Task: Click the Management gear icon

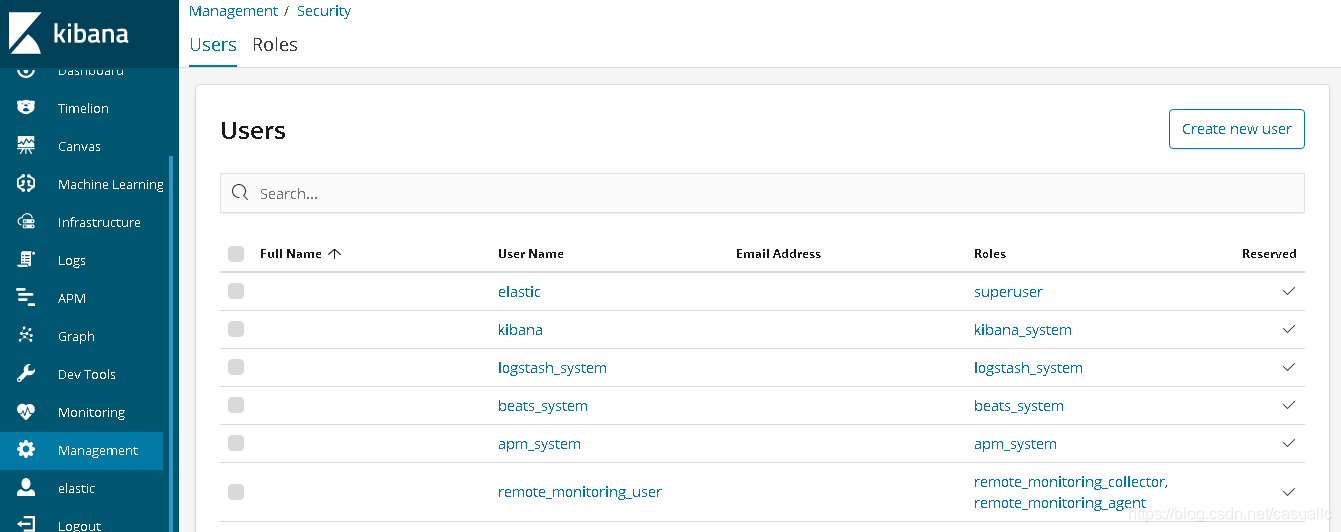Action: [26, 450]
